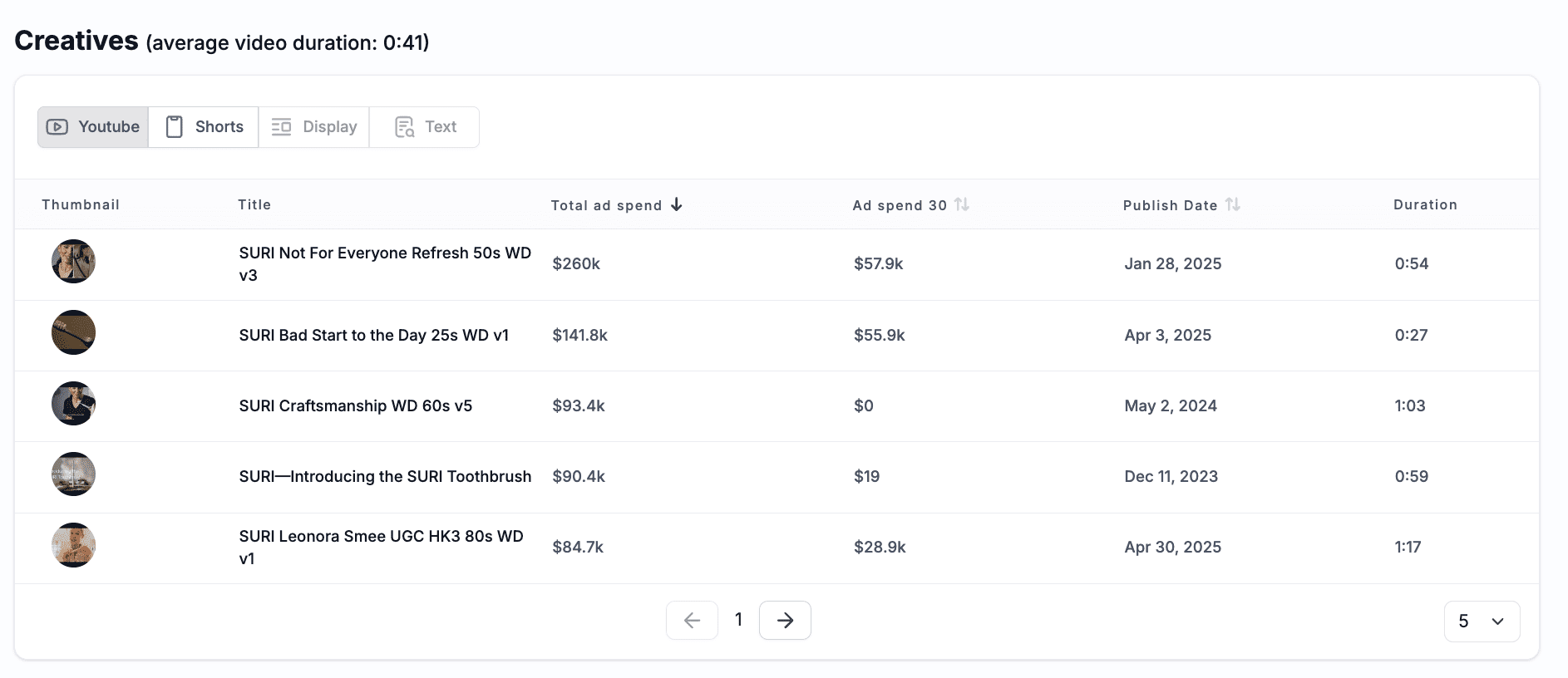The width and height of the screenshot is (1568, 678).
Task: Click publish date Jan 28, 2025
Action: click(x=1173, y=263)
